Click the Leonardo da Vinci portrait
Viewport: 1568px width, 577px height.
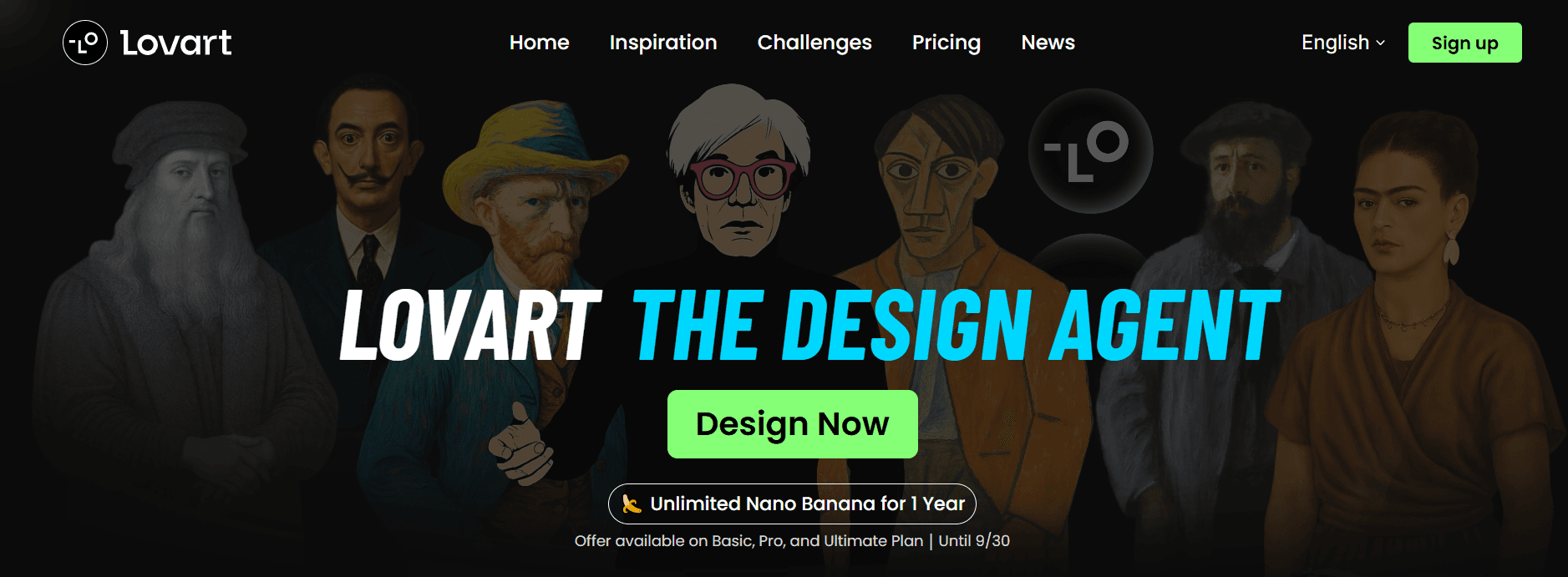pos(180,334)
